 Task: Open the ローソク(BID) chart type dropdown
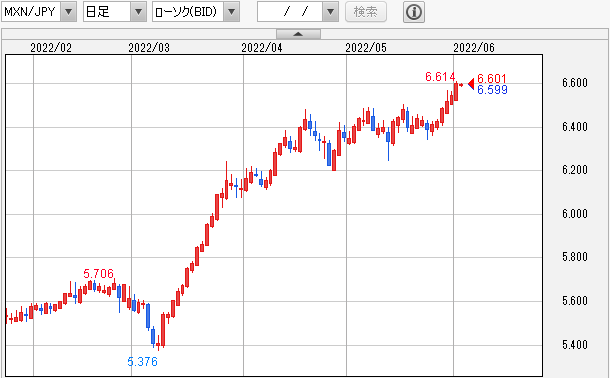pos(196,12)
